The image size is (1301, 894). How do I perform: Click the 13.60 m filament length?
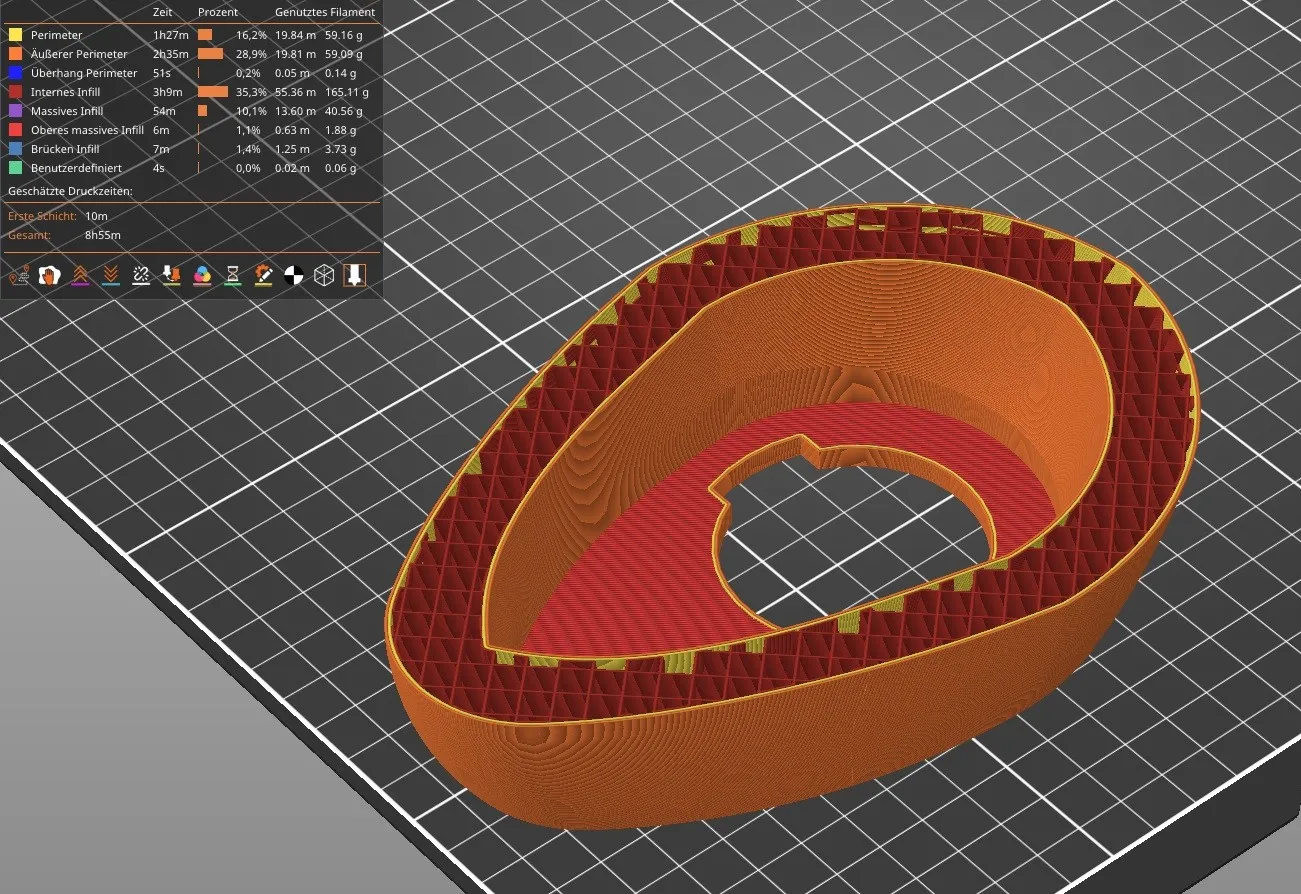[x=295, y=111]
